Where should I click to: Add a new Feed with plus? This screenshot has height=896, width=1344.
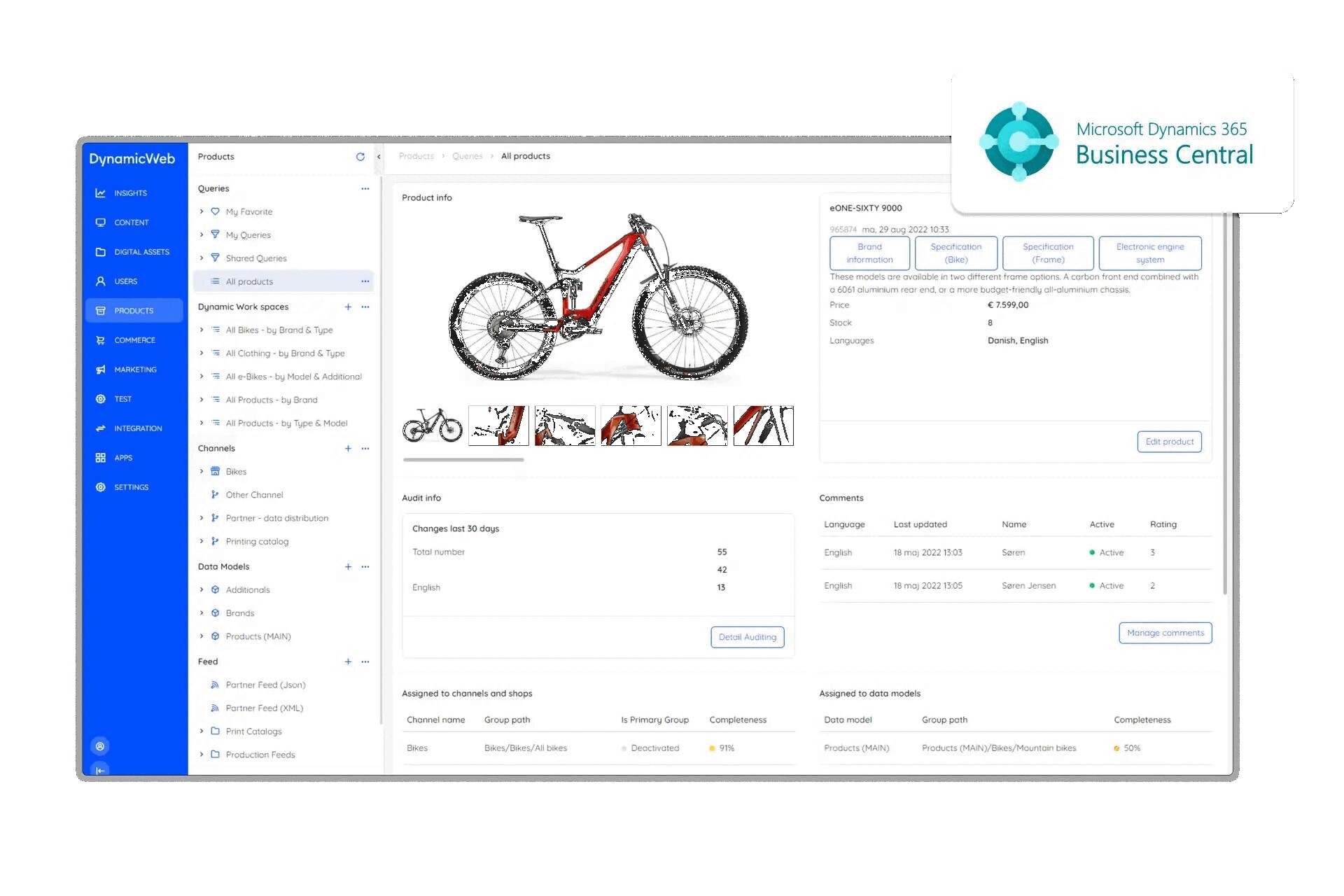[x=348, y=661]
